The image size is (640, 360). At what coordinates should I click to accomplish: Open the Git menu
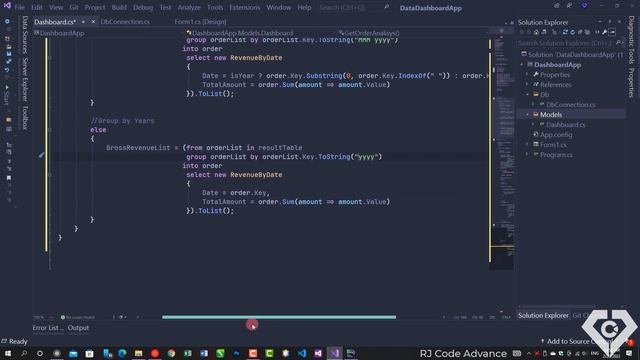click(x=73, y=7)
